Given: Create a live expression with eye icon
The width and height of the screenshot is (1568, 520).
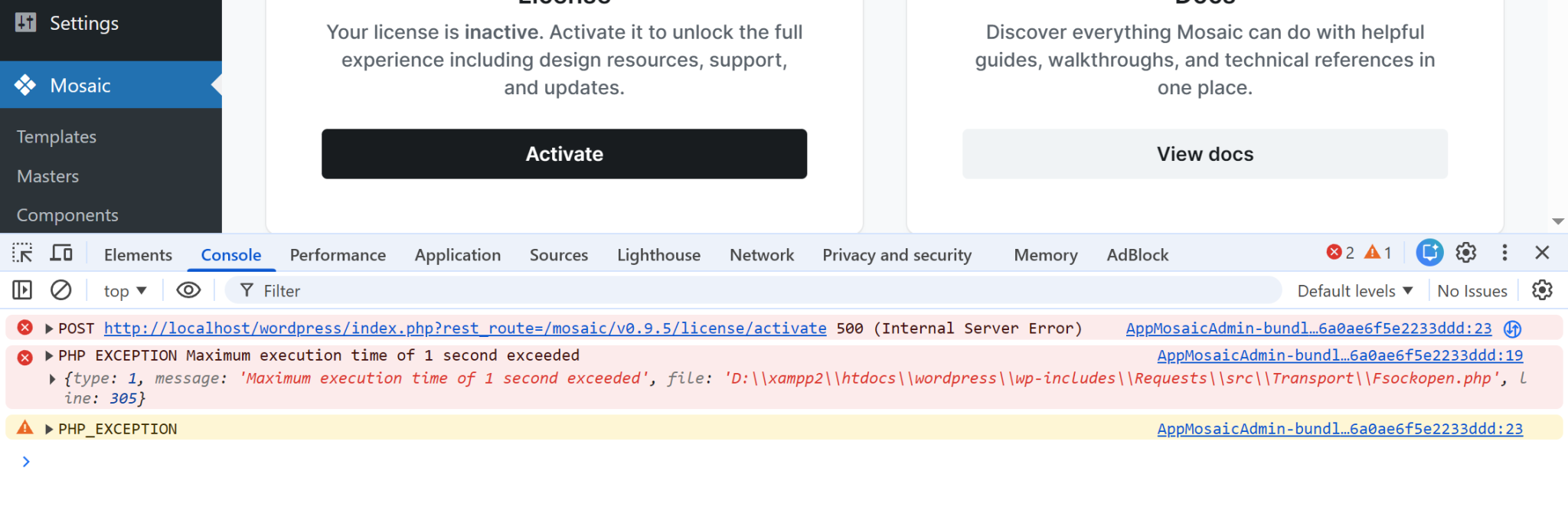Looking at the screenshot, I should (188, 290).
